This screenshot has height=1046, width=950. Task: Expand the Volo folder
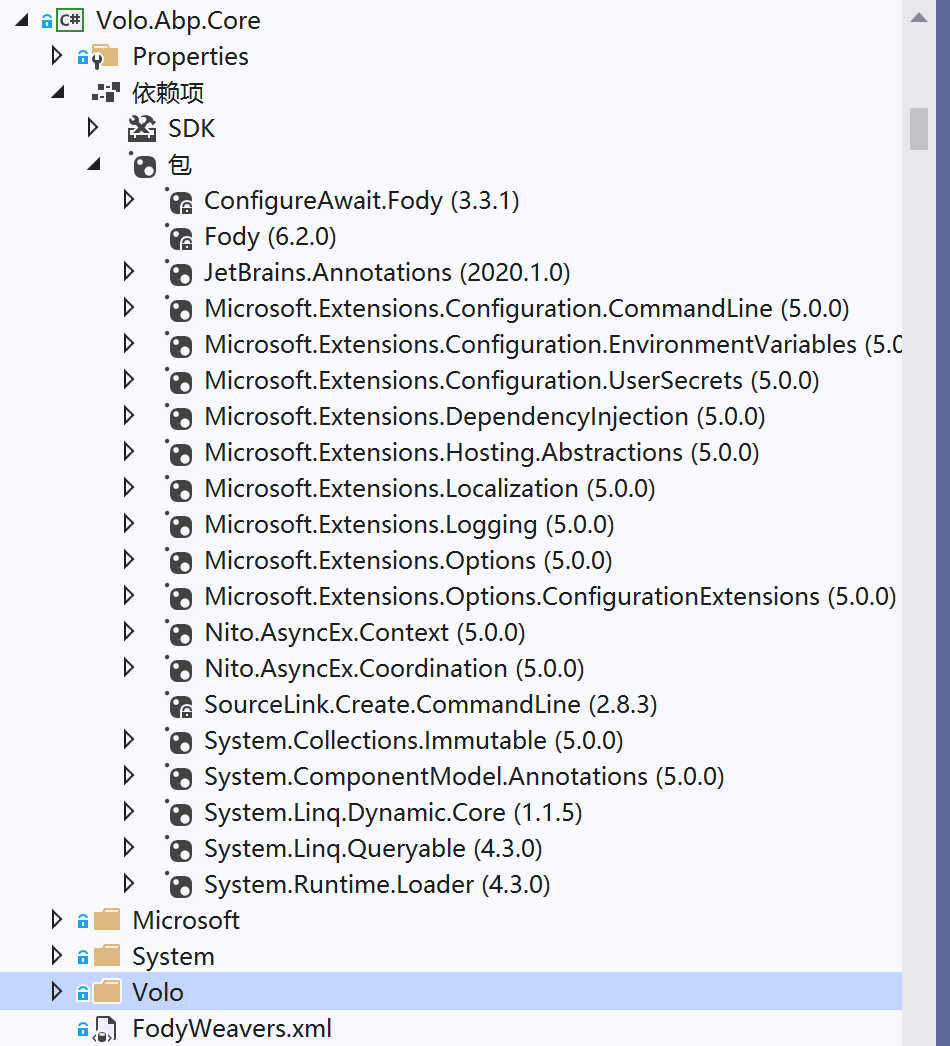pos(57,992)
